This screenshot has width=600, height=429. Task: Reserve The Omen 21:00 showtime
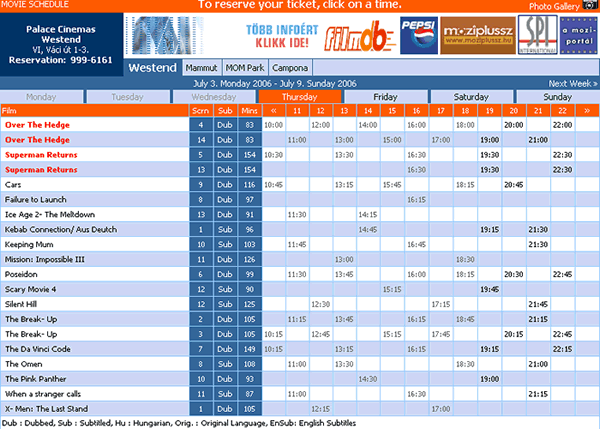click(x=538, y=364)
